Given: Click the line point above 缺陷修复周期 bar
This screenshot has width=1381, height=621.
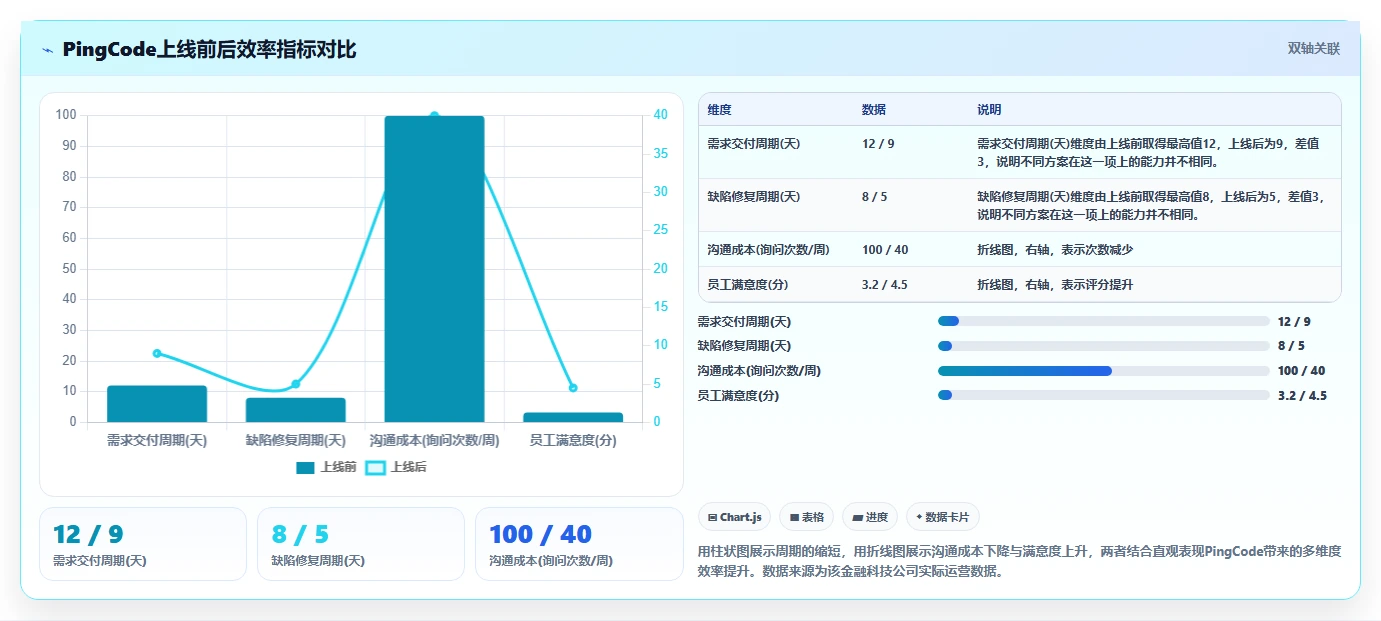Looking at the screenshot, I should 296,384.
